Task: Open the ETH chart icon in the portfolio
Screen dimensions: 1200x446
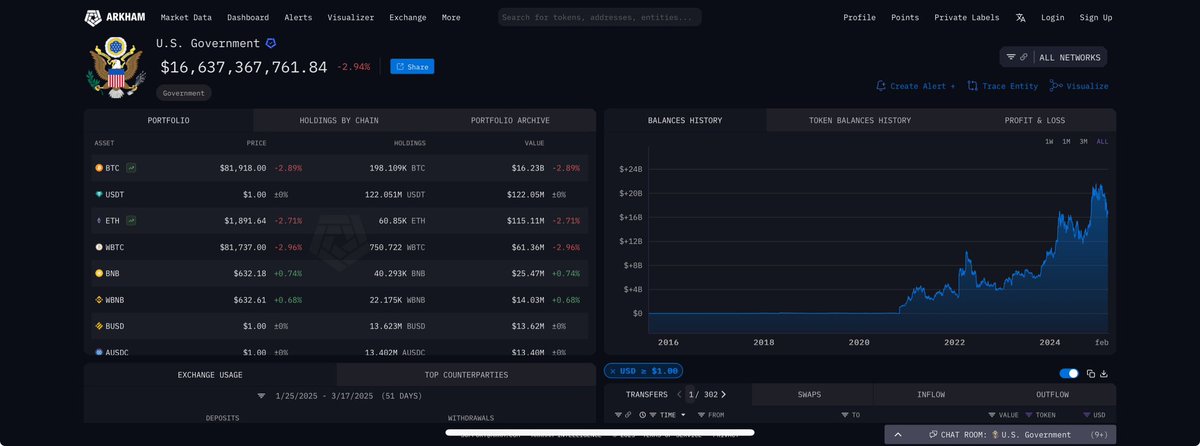Action: click(x=132, y=220)
